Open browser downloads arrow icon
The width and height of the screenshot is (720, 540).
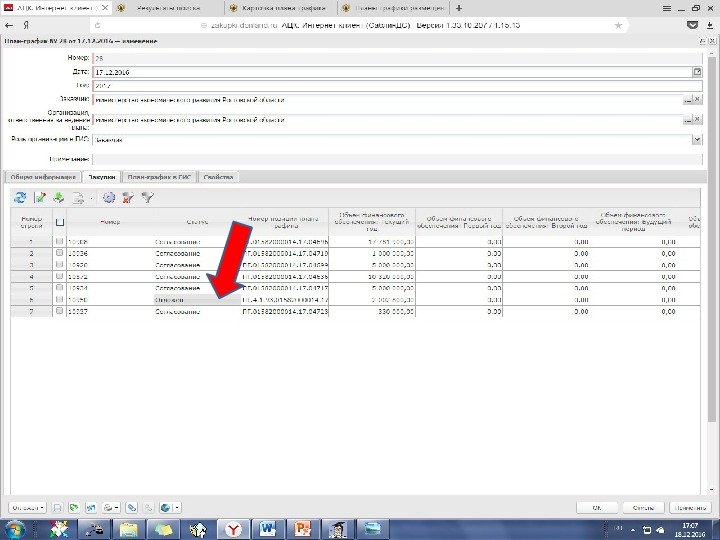click(710, 25)
